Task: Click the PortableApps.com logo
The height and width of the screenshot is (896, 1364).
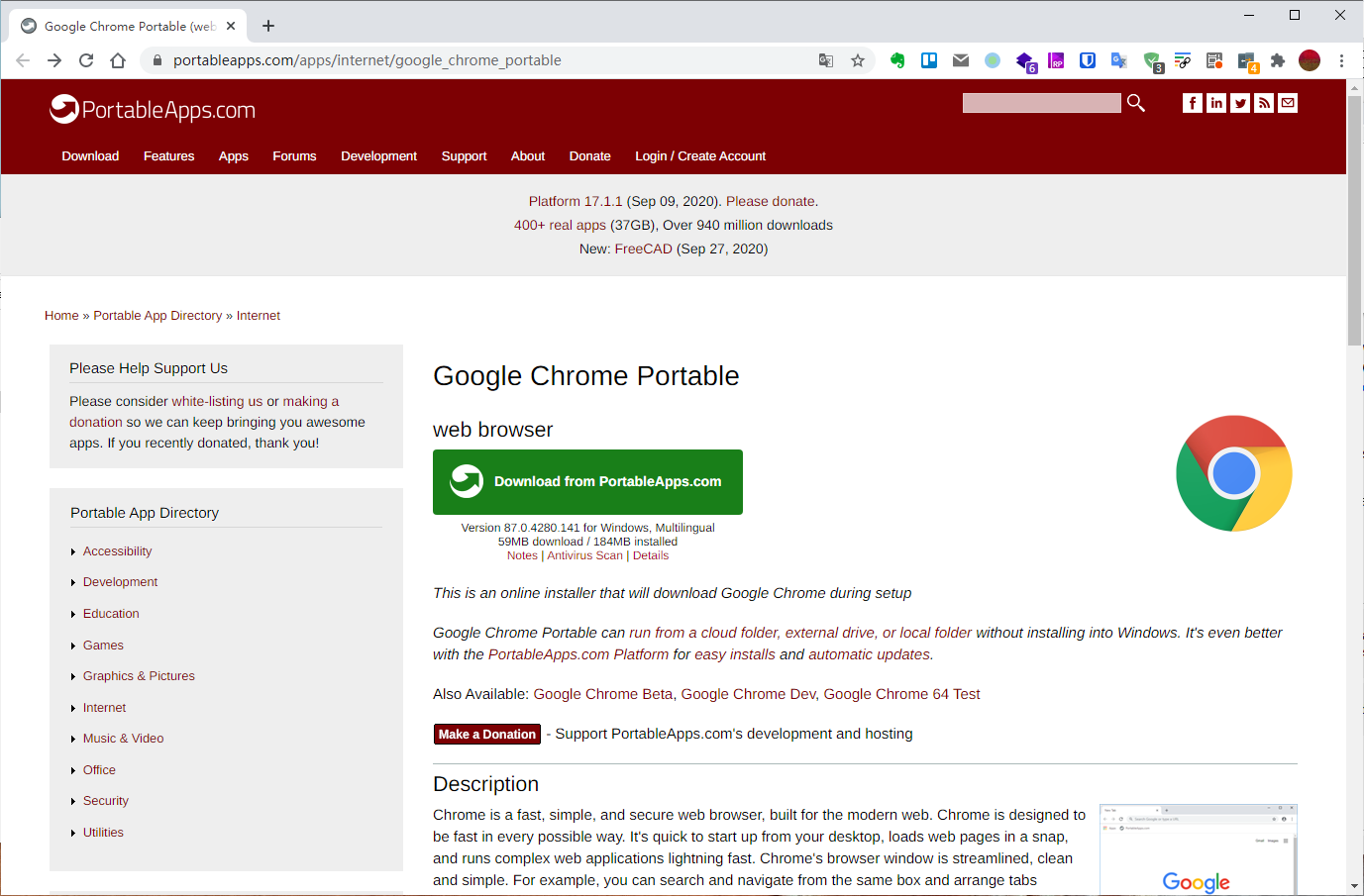Action: coord(153,109)
